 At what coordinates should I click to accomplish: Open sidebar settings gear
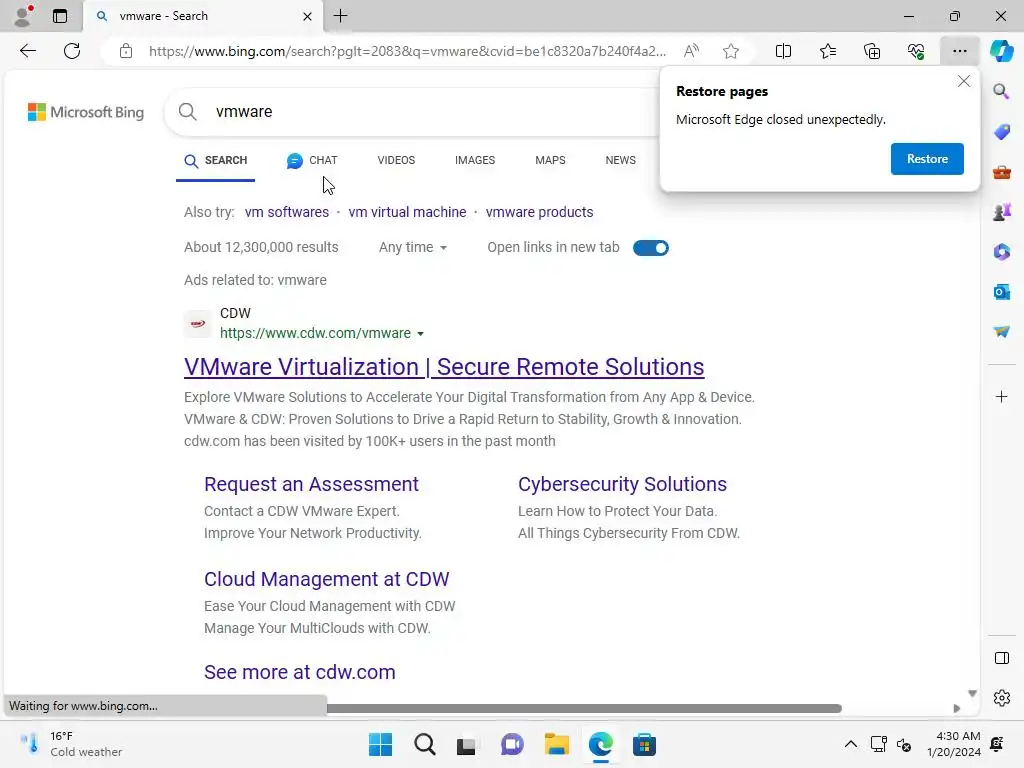(x=1001, y=698)
